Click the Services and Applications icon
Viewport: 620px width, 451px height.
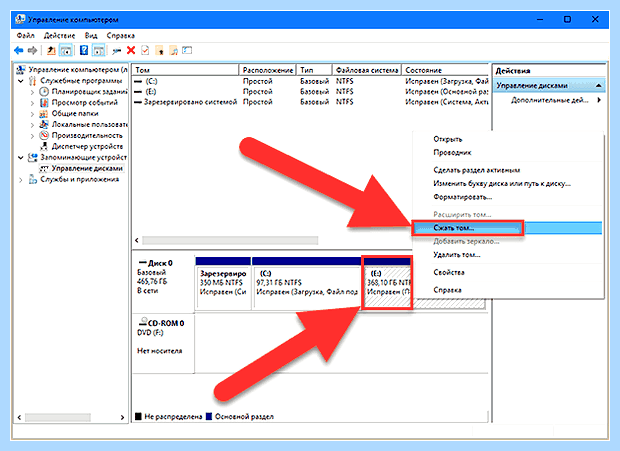(33, 180)
